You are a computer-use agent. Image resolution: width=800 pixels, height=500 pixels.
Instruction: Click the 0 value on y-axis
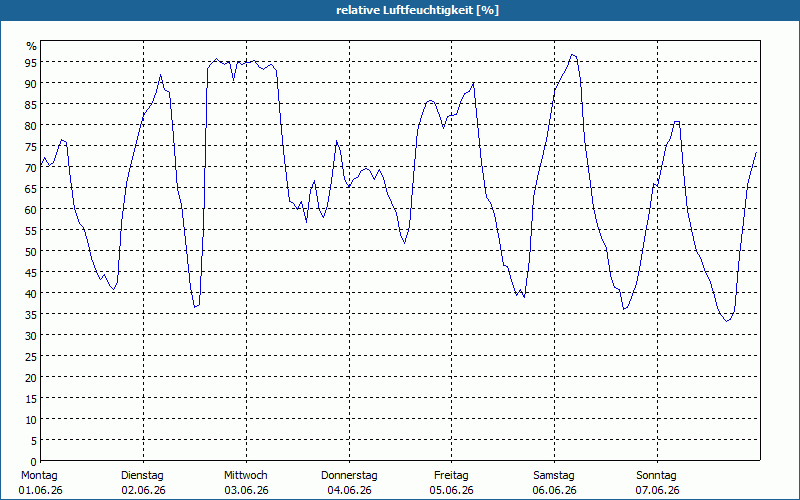[34, 461]
